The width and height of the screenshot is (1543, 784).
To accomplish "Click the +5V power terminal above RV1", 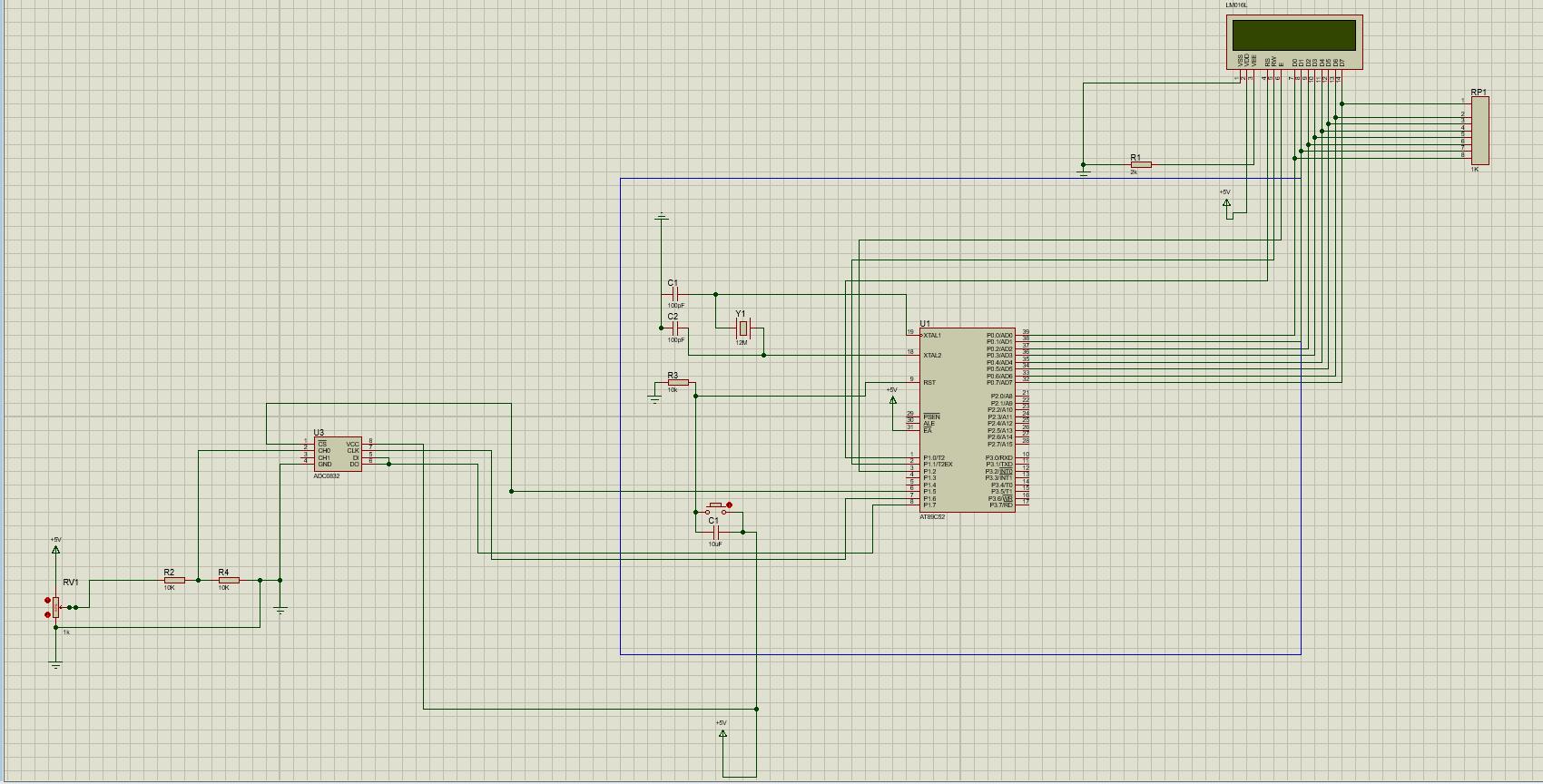I will (x=56, y=549).
